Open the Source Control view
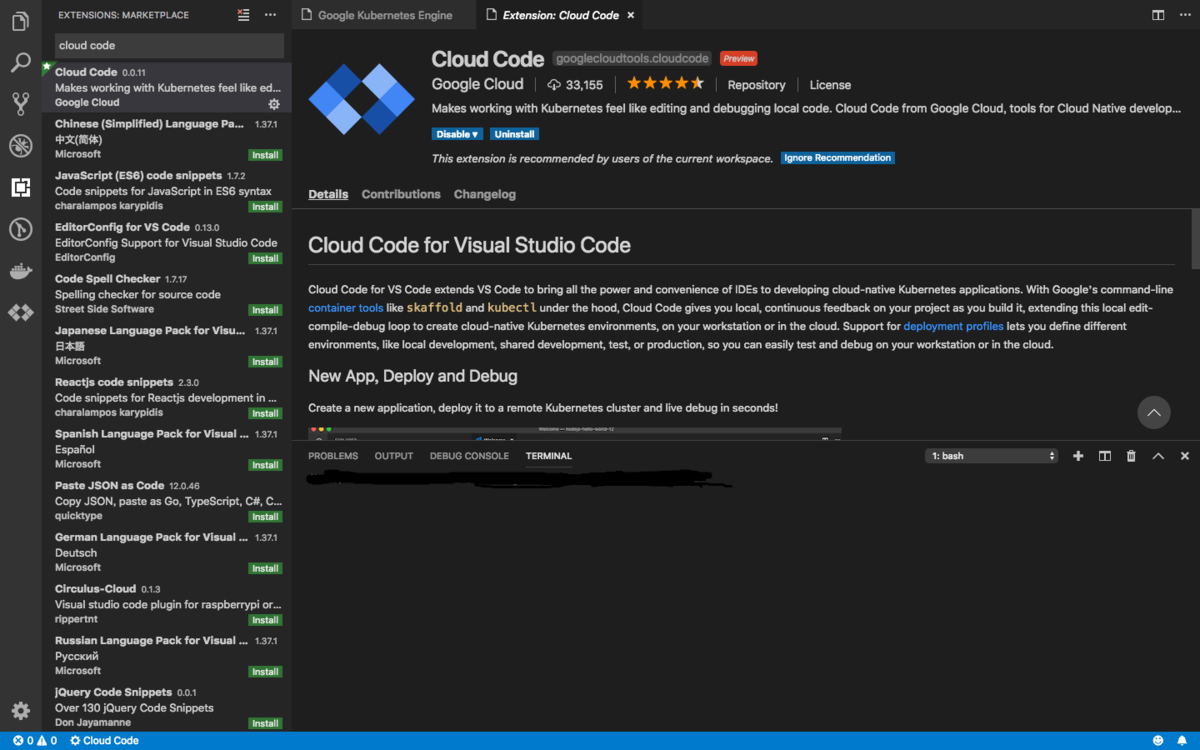 pos(20,104)
